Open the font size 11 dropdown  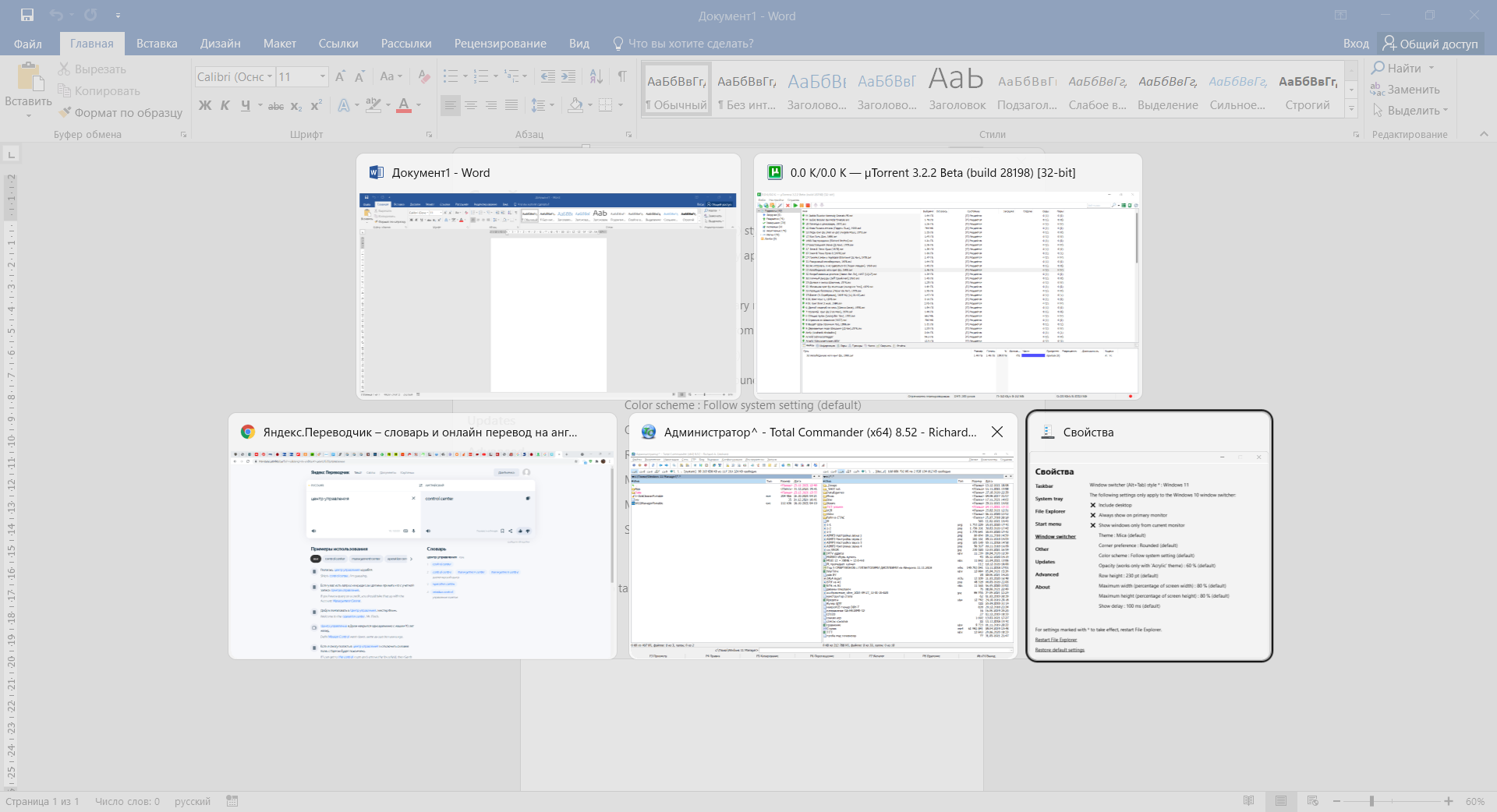point(323,76)
